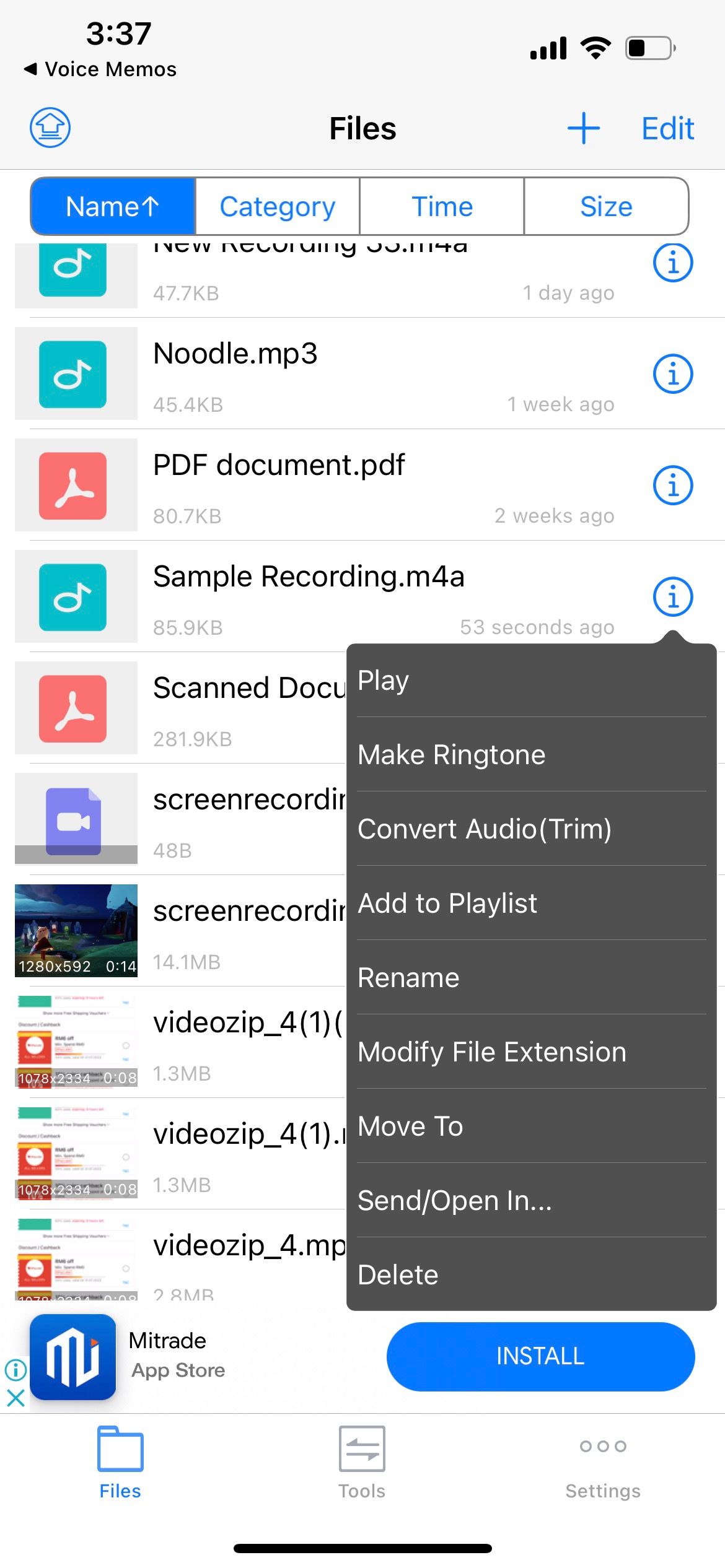
Task: Open info for Noodle.mp3
Action: 672,374
